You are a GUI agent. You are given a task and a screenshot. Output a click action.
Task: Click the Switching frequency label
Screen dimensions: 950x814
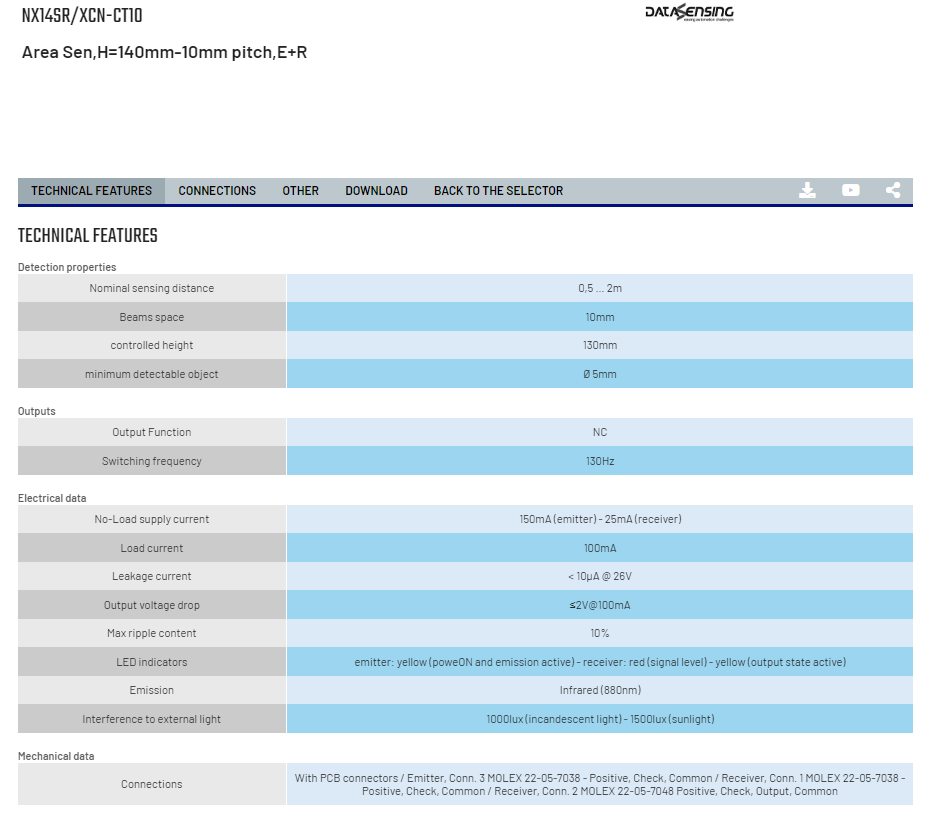click(x=151, y=462)
